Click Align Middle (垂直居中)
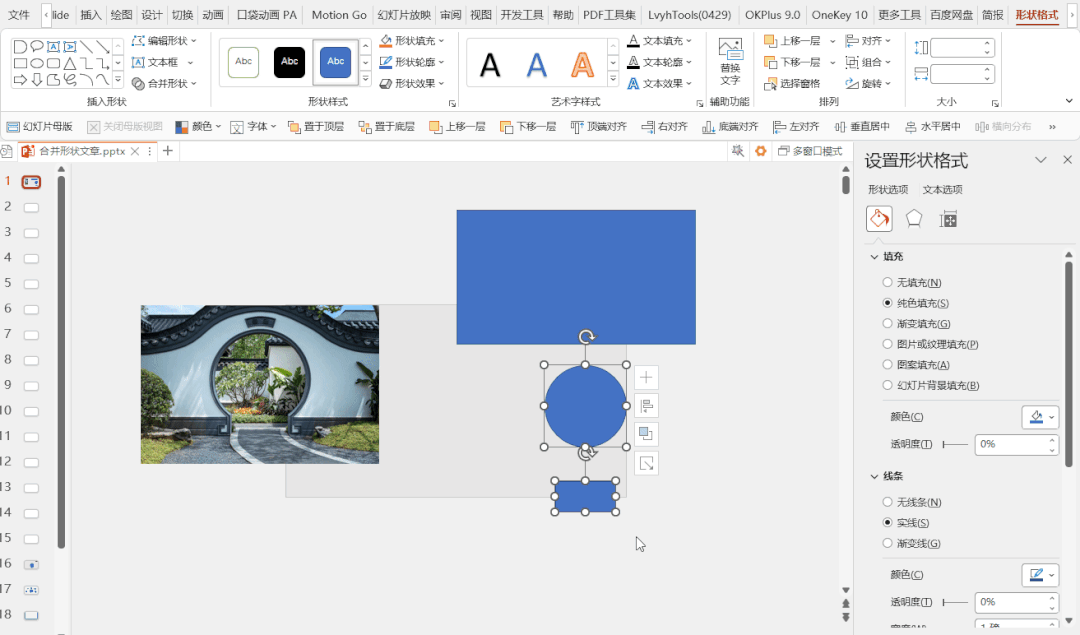 point(862,127)
